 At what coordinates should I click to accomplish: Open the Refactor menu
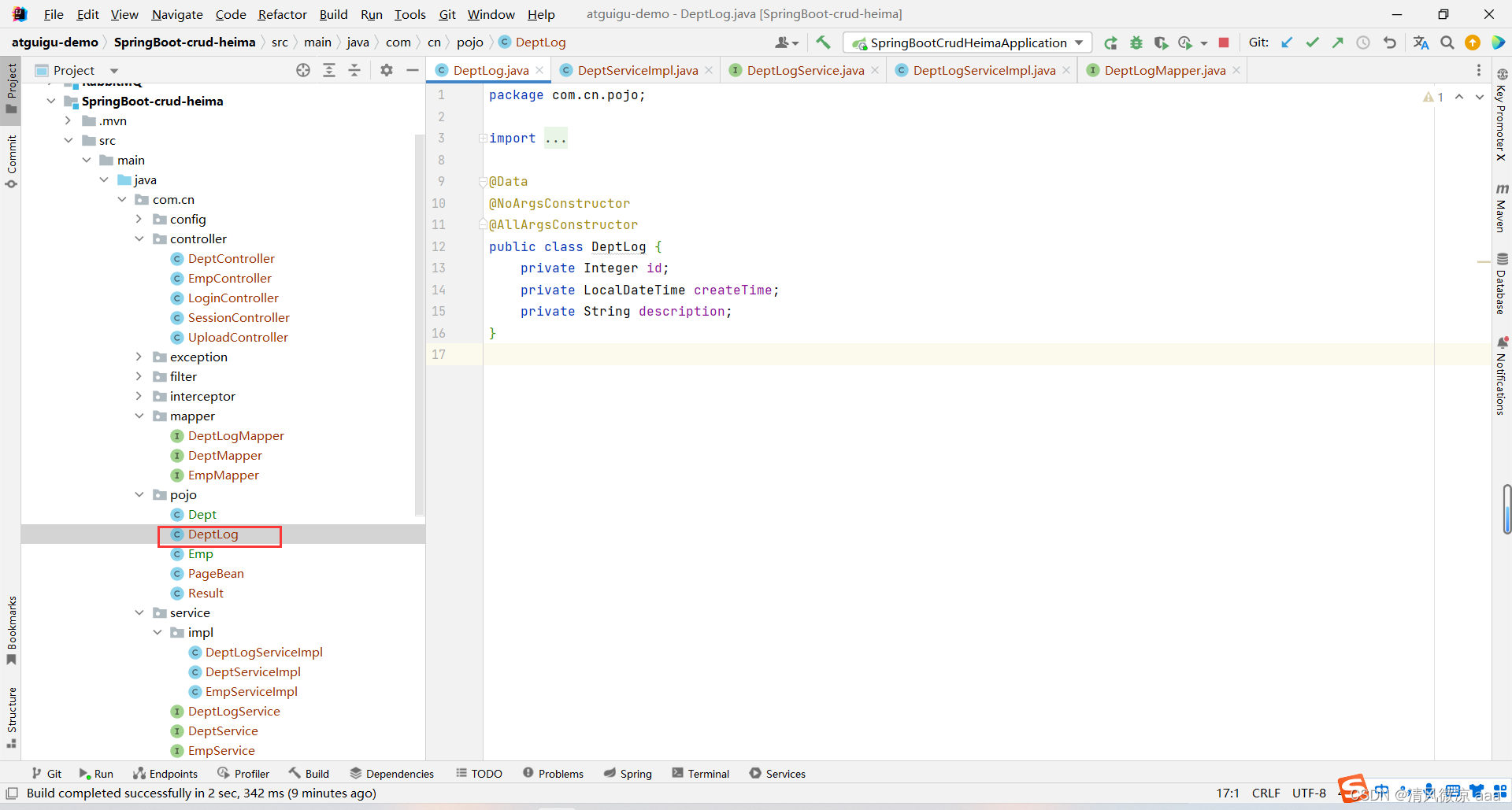coord(282,14)
